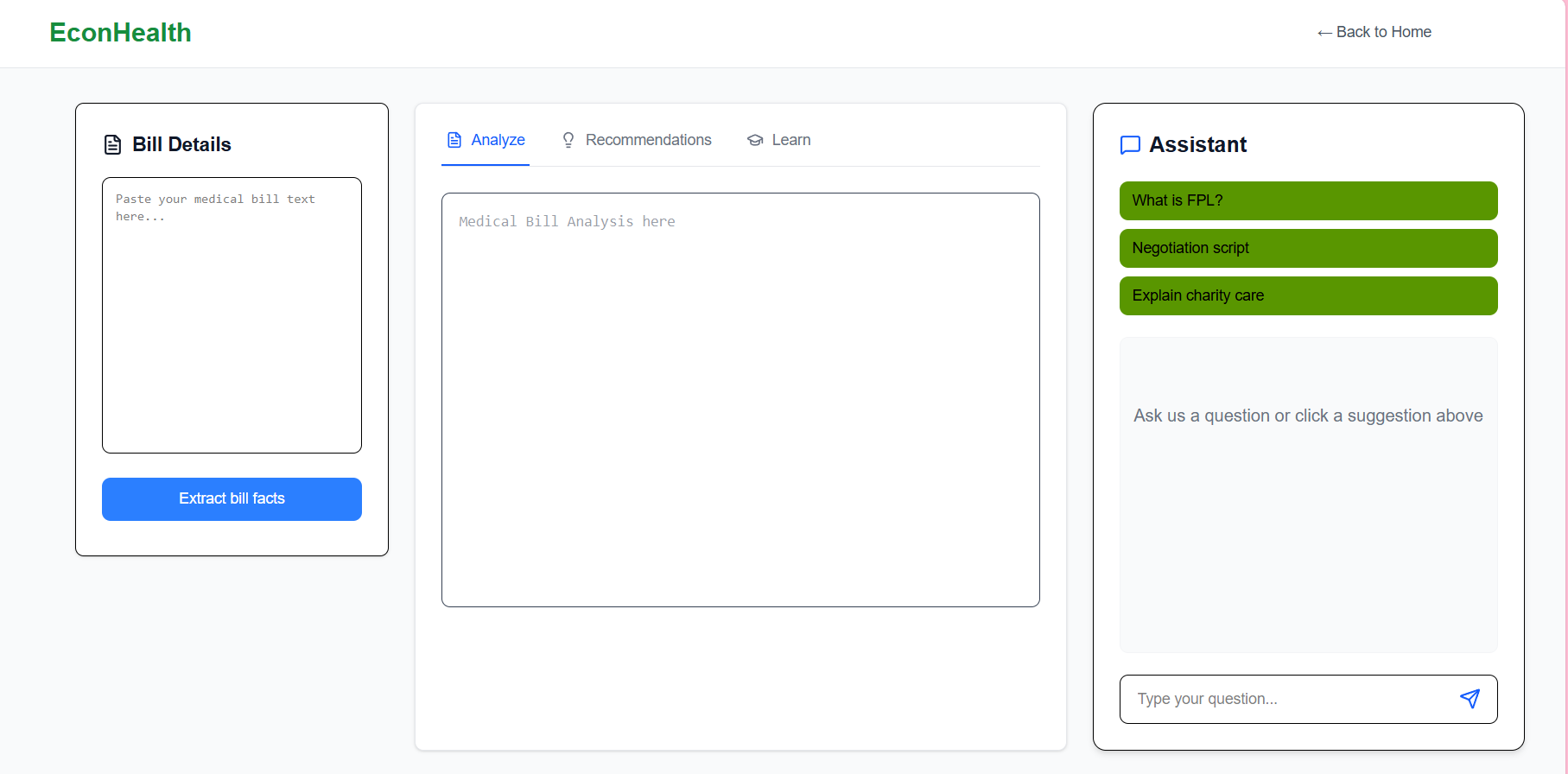Choose the Negotiation script suggestion
Screen dimensions: 1568x774
coord(1308,248)
